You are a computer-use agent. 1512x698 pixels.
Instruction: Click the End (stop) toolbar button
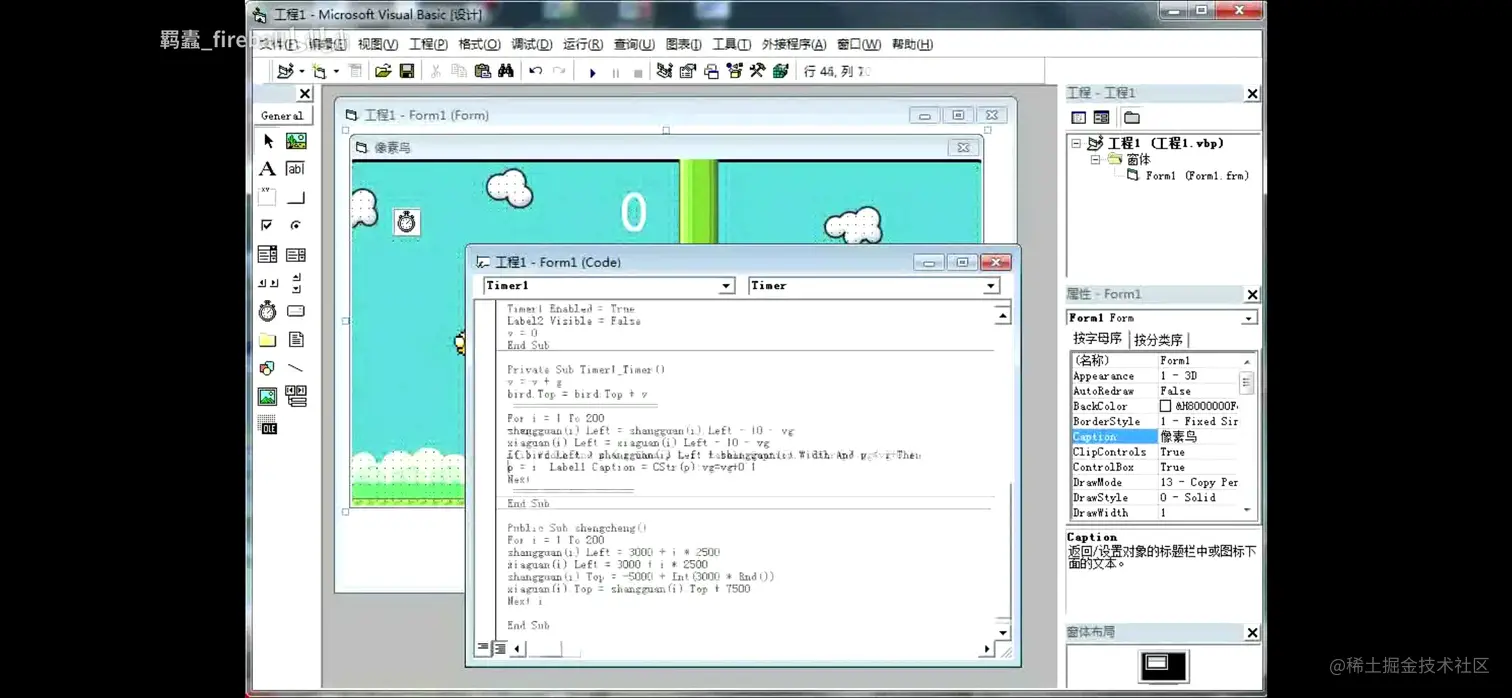[638, 72]
